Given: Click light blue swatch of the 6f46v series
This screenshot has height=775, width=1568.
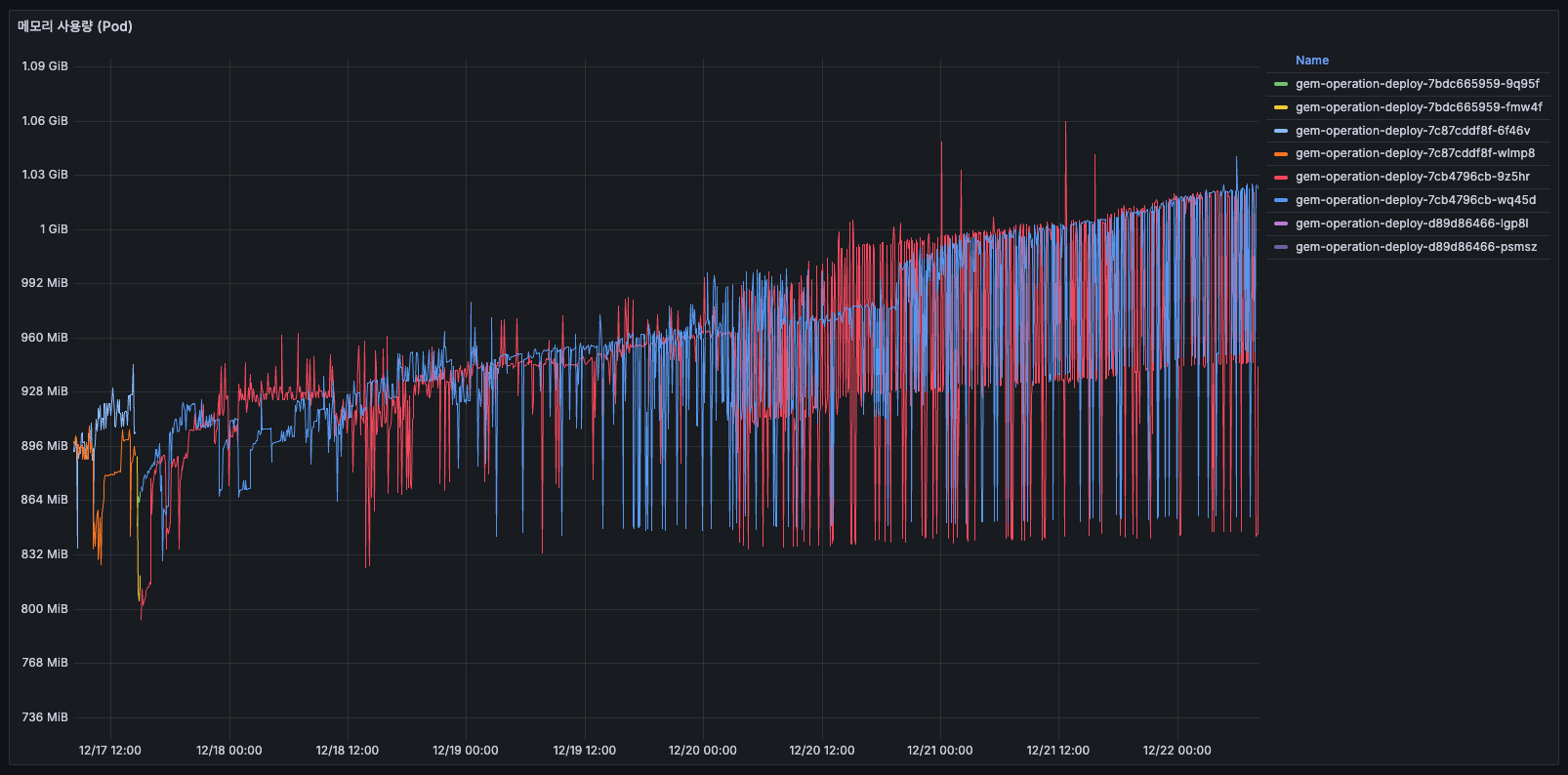Looking at the screenshot, I should 1281,131.
